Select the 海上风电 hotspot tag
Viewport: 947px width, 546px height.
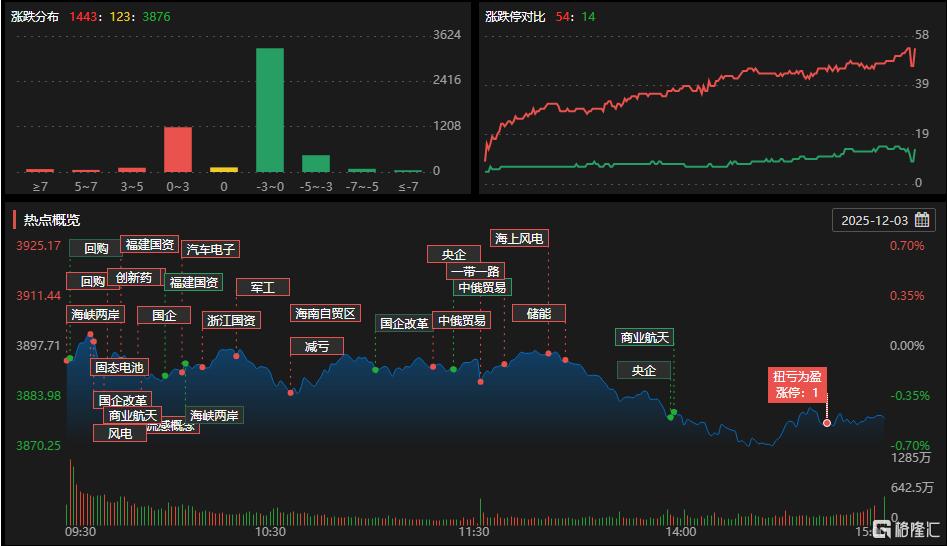click(519, 238)
